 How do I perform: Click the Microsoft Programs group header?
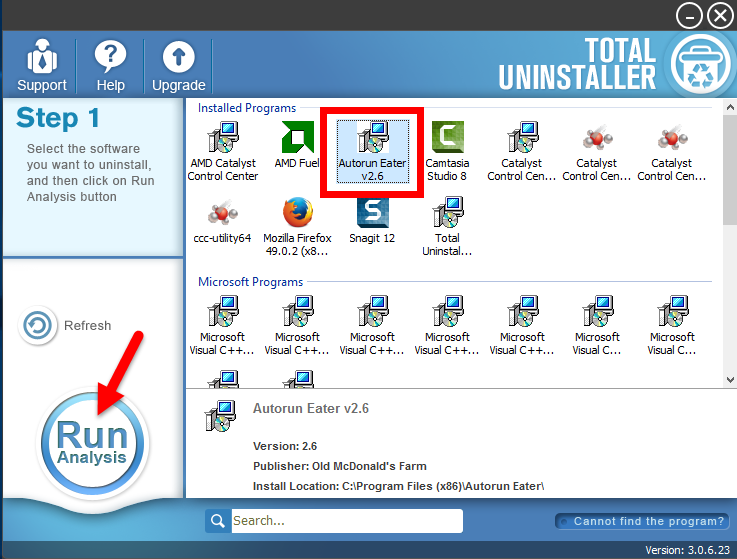[251, 282]
